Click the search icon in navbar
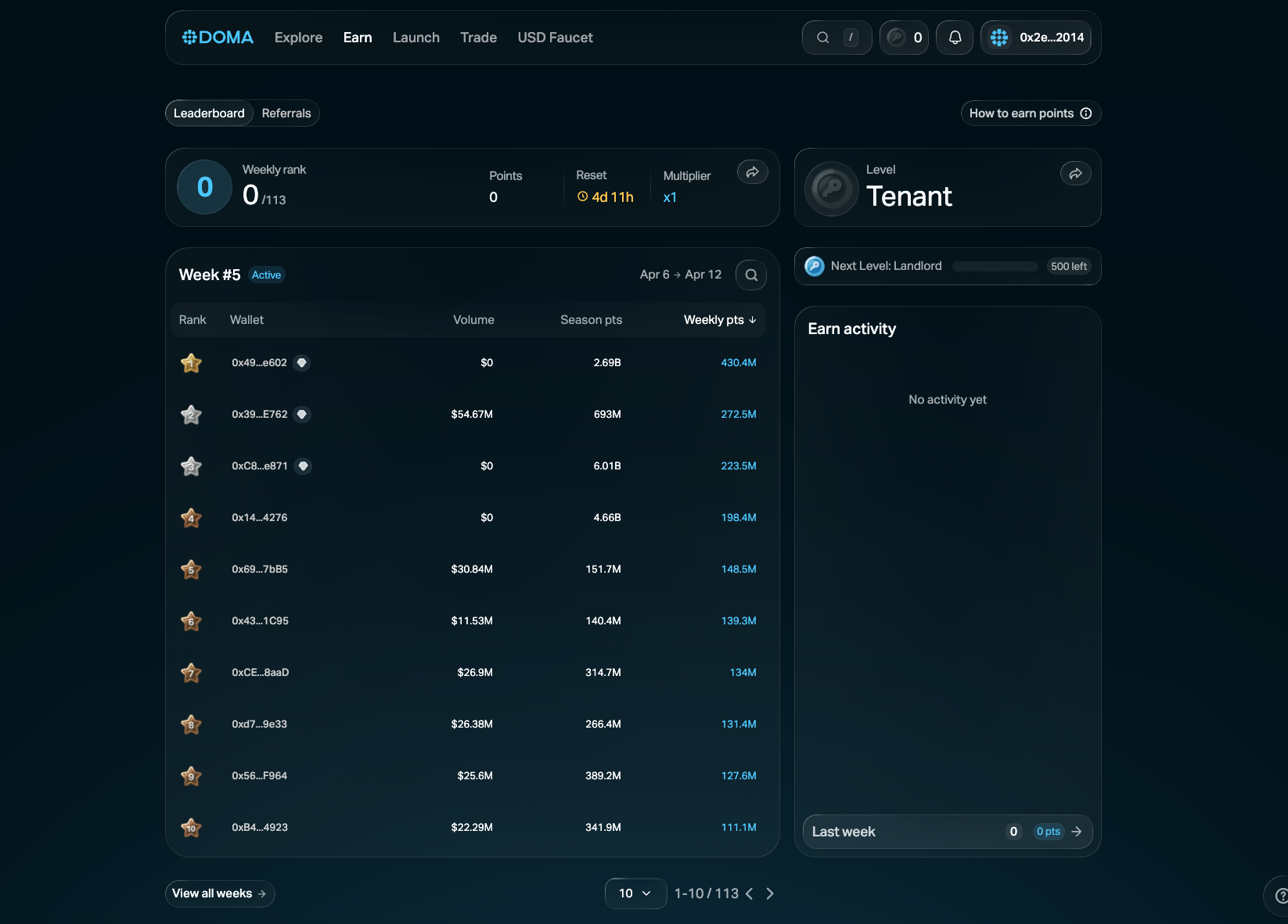The image size is (1288, 924). [823, 38]
